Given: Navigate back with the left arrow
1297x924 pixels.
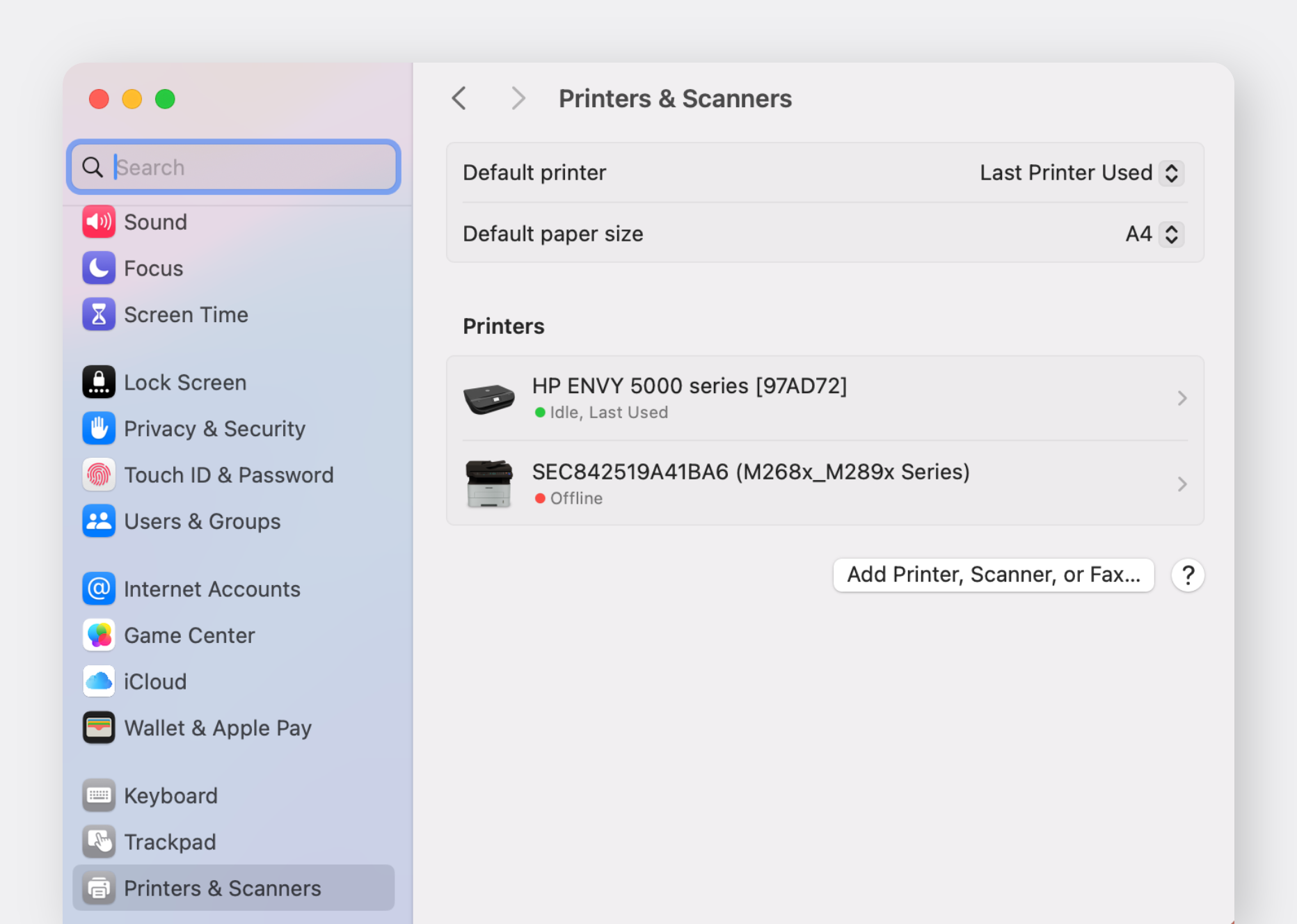Looking at the screenshot, I should coord(459,99).
